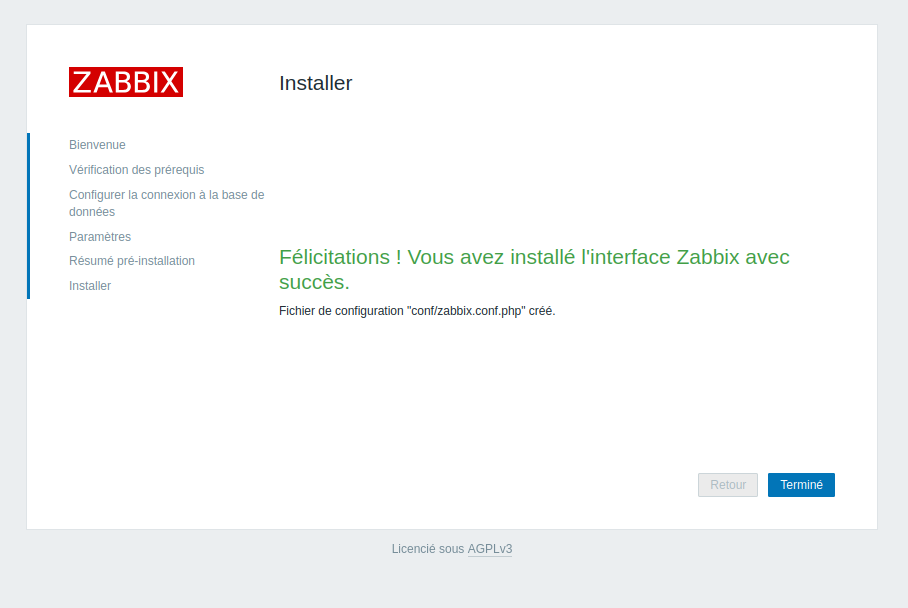Screen dimensions: 908x608
Task: Finish setup with the "Terminé" button
Action: pyautogui.click(x=801, y=485)
